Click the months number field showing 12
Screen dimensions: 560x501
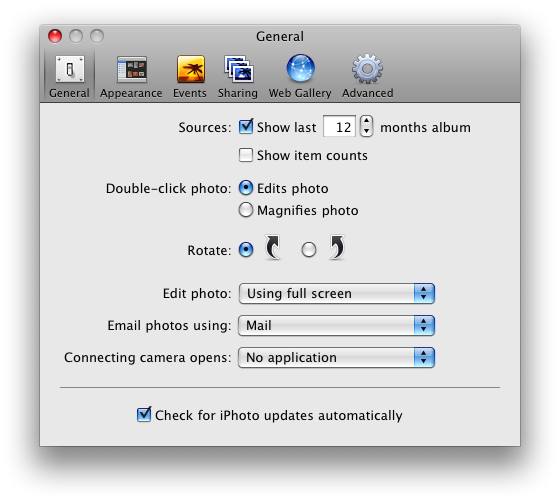click(x=339, y=126)
